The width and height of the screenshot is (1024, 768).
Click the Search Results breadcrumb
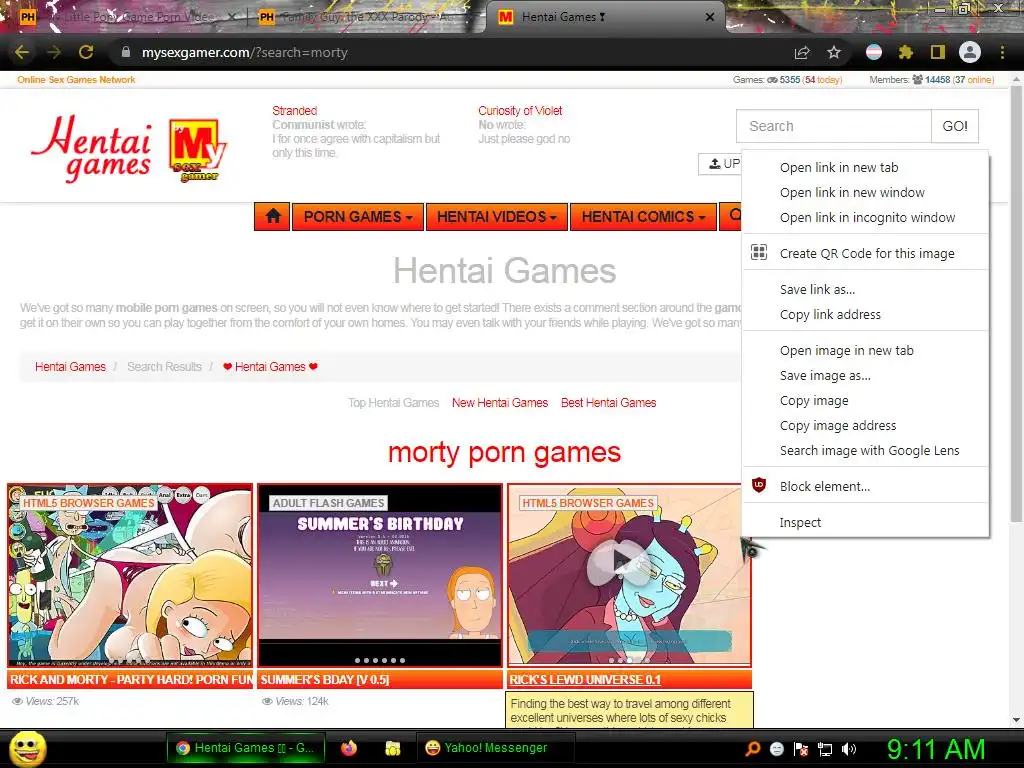[x=165, y=366]
